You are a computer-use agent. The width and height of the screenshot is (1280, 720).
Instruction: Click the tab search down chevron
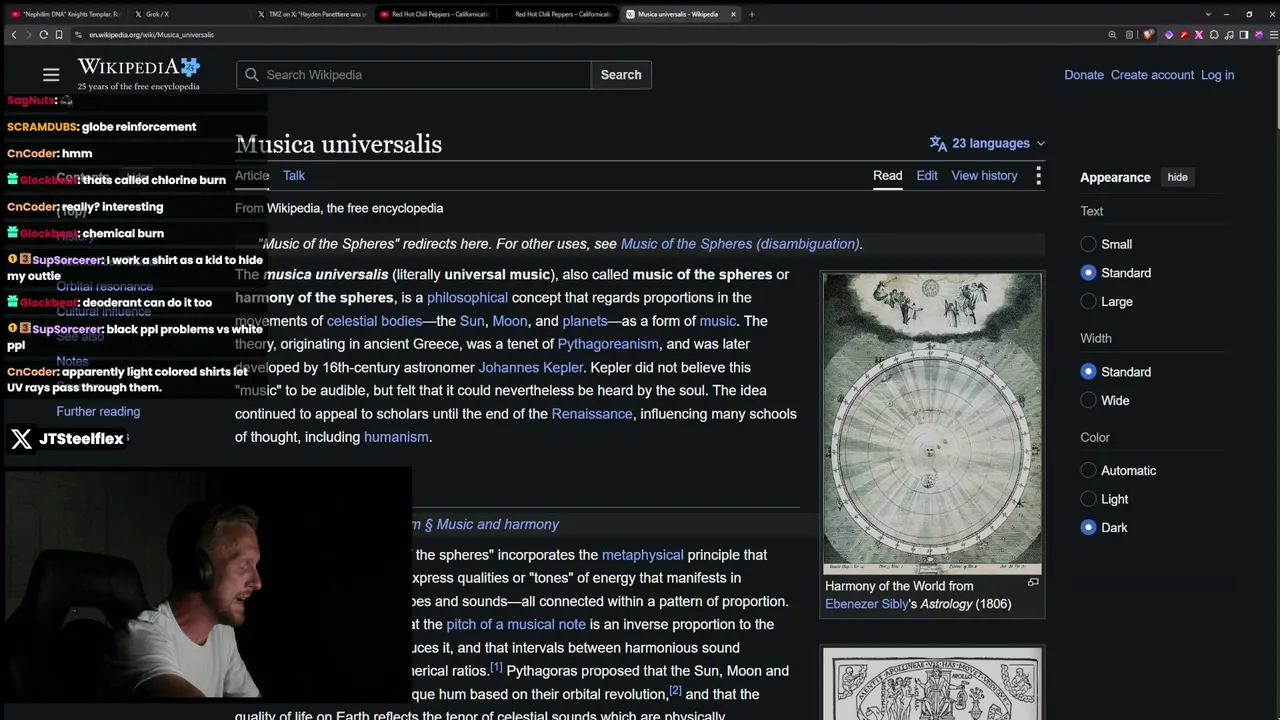tap(1208, 14)
